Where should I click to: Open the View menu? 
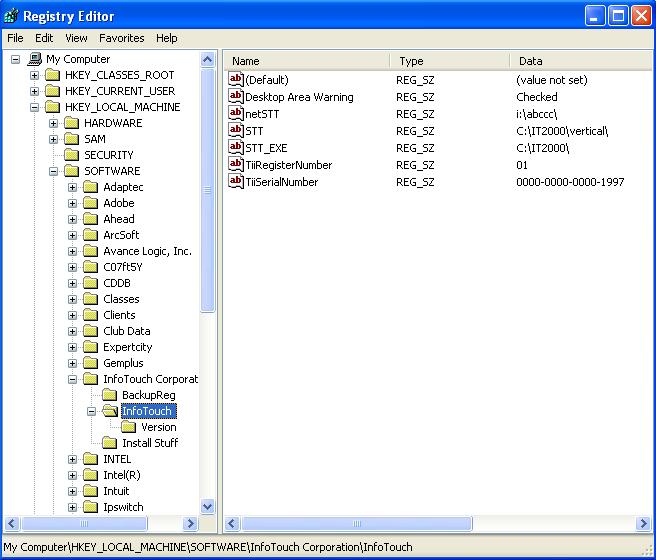[x=76, y=38]
